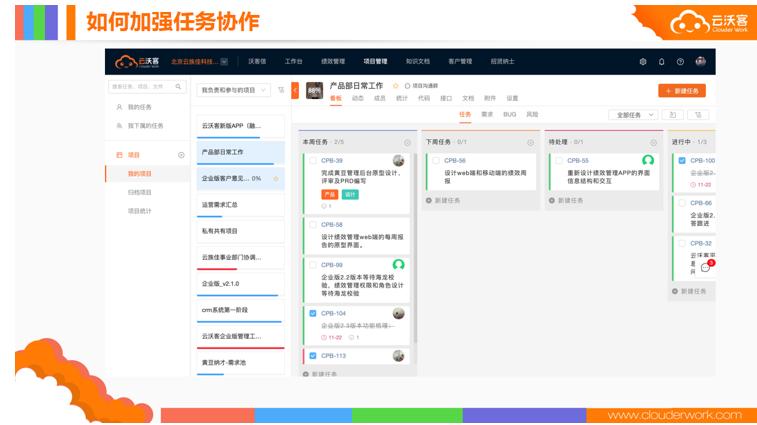Open the 项目沟通群 chat
Screen dimensions: 757x425
click(421, 86)
